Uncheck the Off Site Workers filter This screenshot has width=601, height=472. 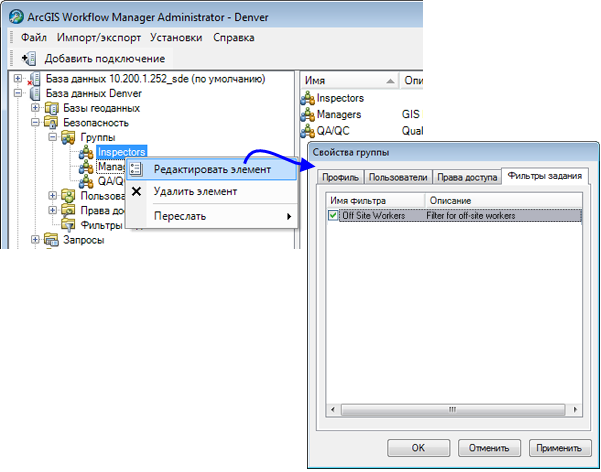[334, 215]
